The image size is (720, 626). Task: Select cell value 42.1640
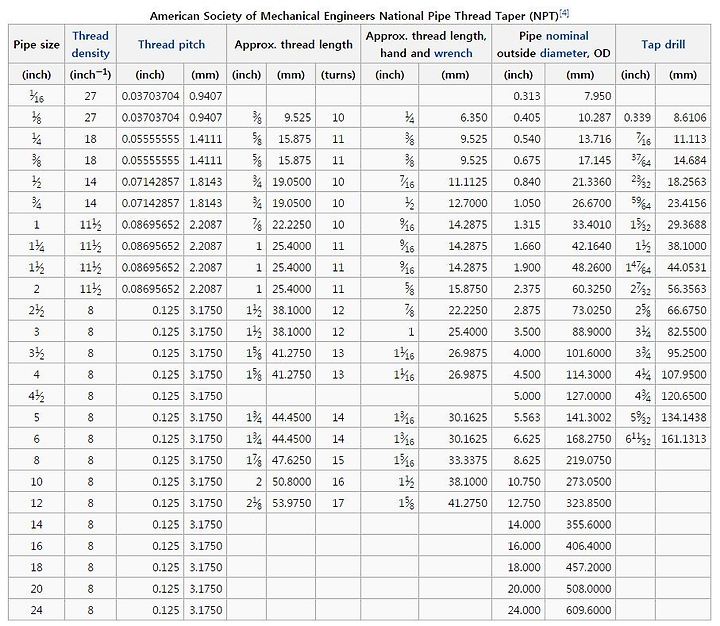tap(591, 246)
